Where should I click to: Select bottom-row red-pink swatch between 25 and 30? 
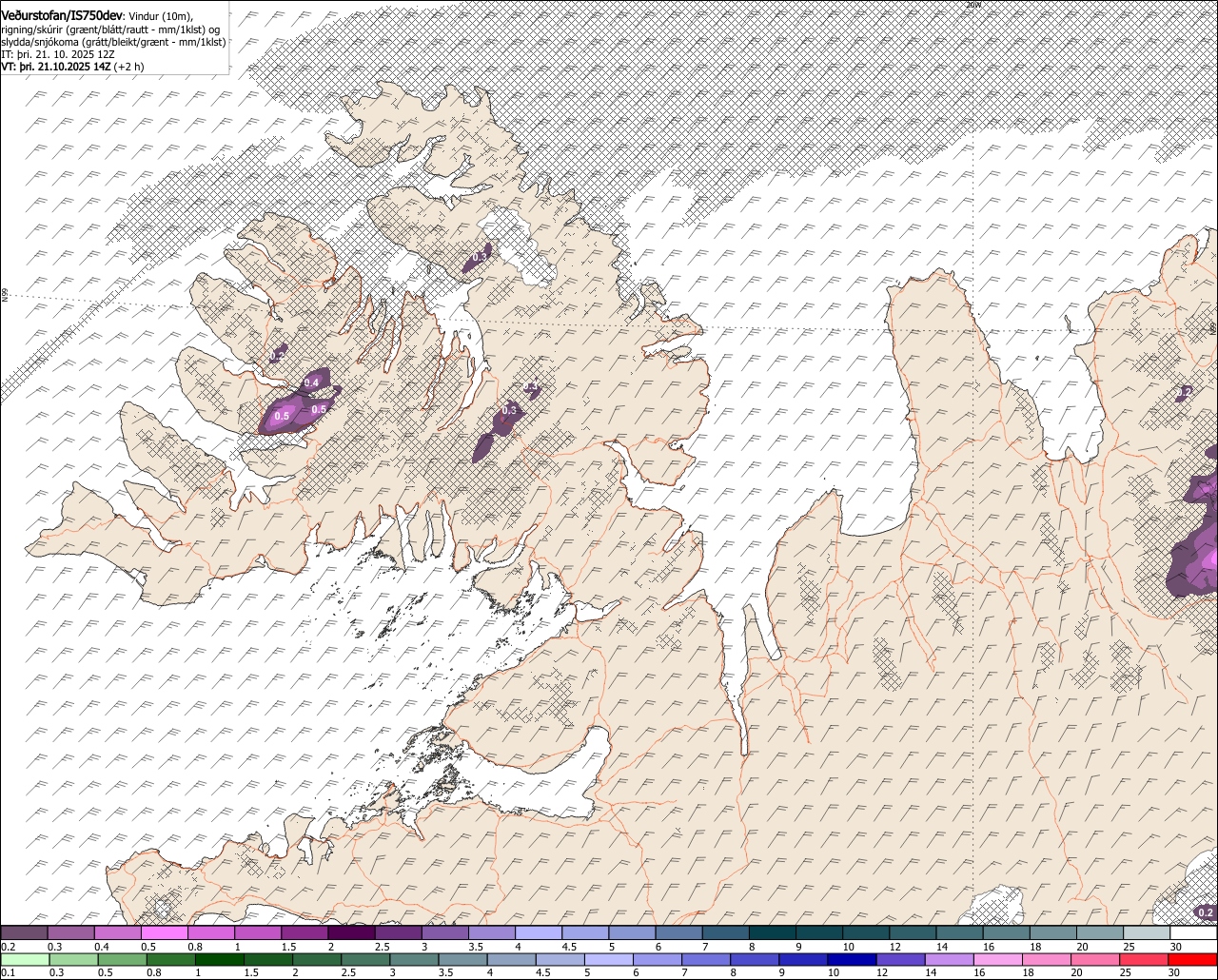pos(1144,959)
